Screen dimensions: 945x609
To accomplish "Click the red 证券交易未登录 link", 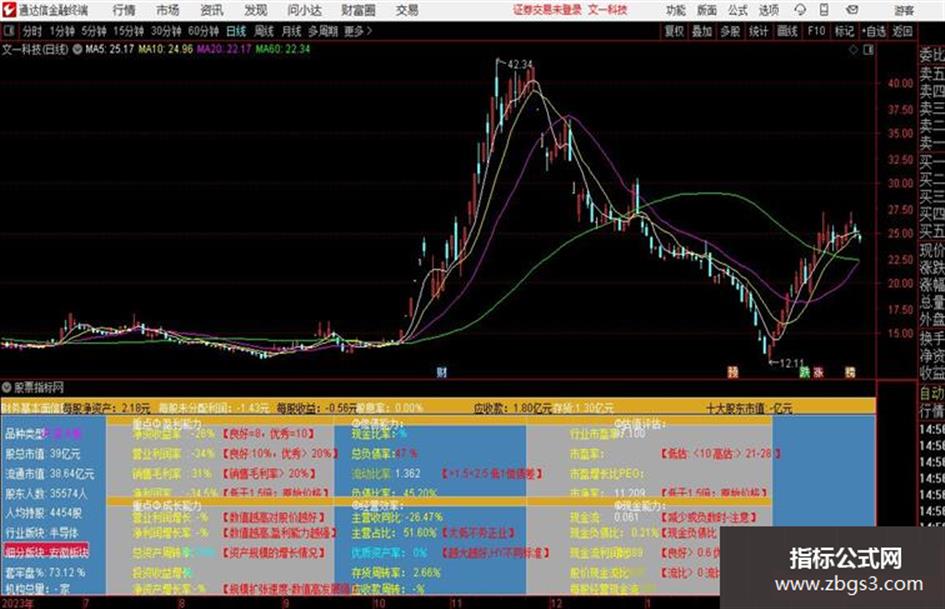I will [x=547, y=10].
